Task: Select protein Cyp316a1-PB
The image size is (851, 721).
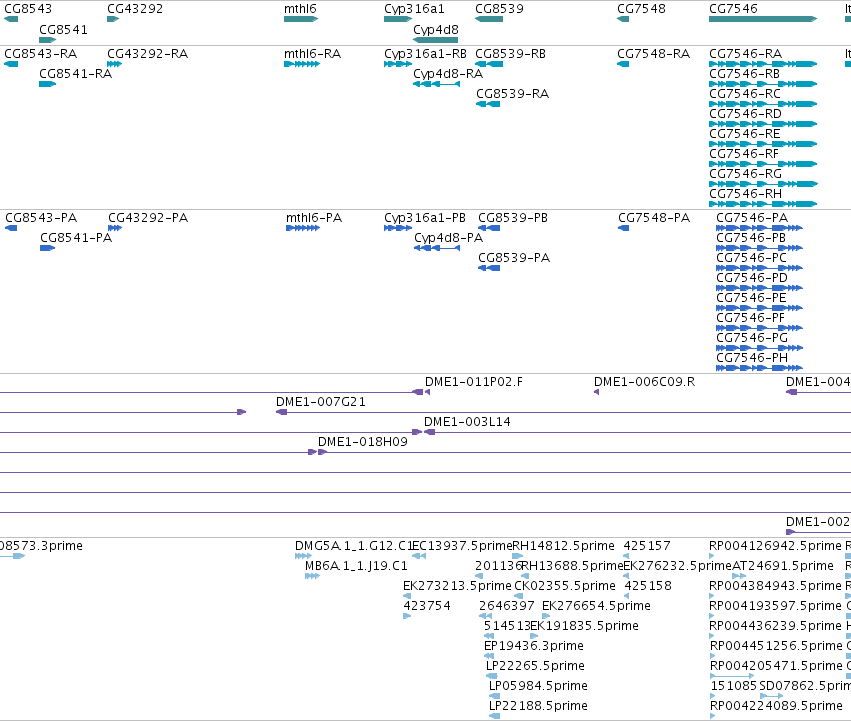Action: 425,218
